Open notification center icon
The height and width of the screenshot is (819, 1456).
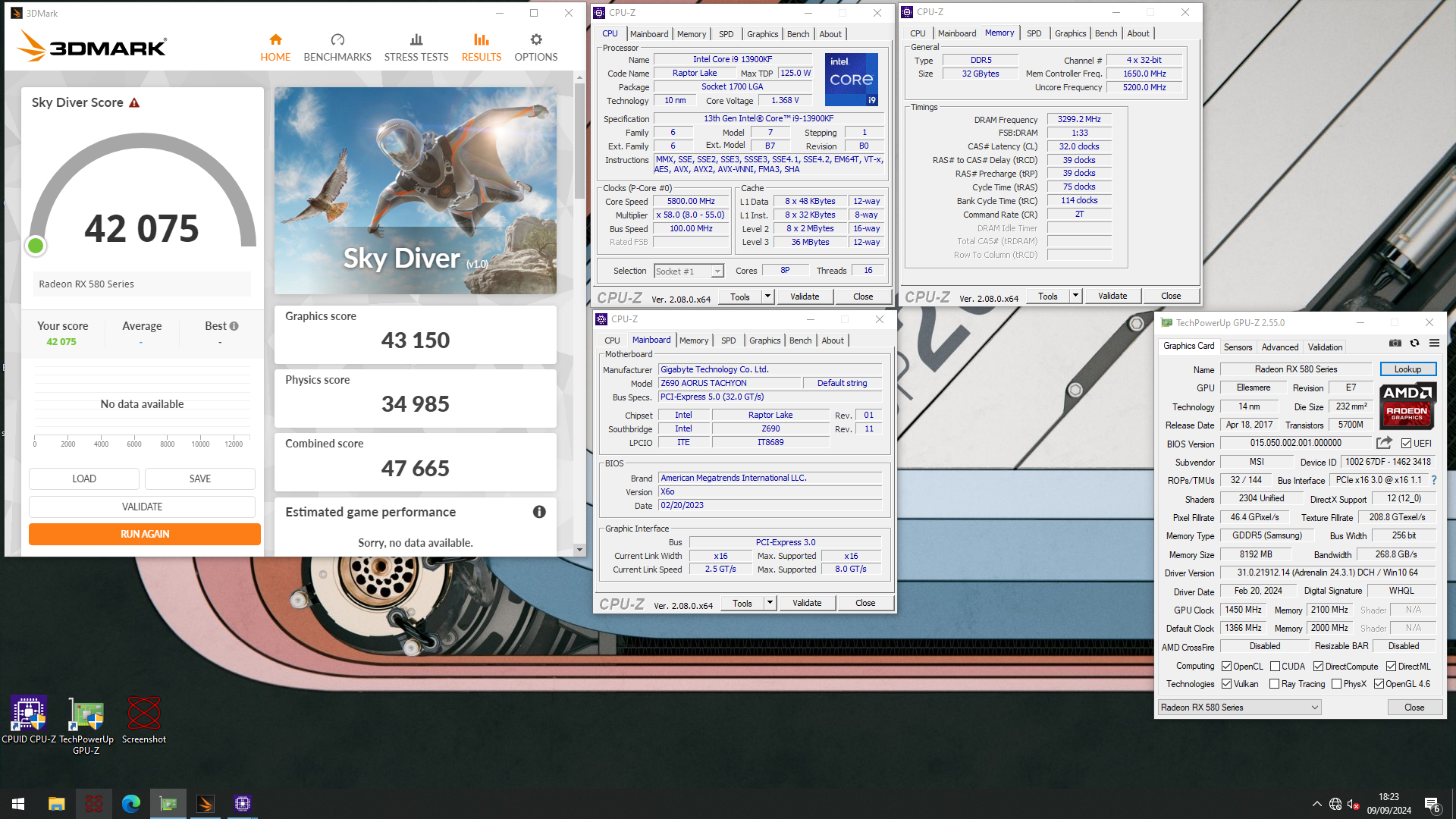(x=1432, y=805)
